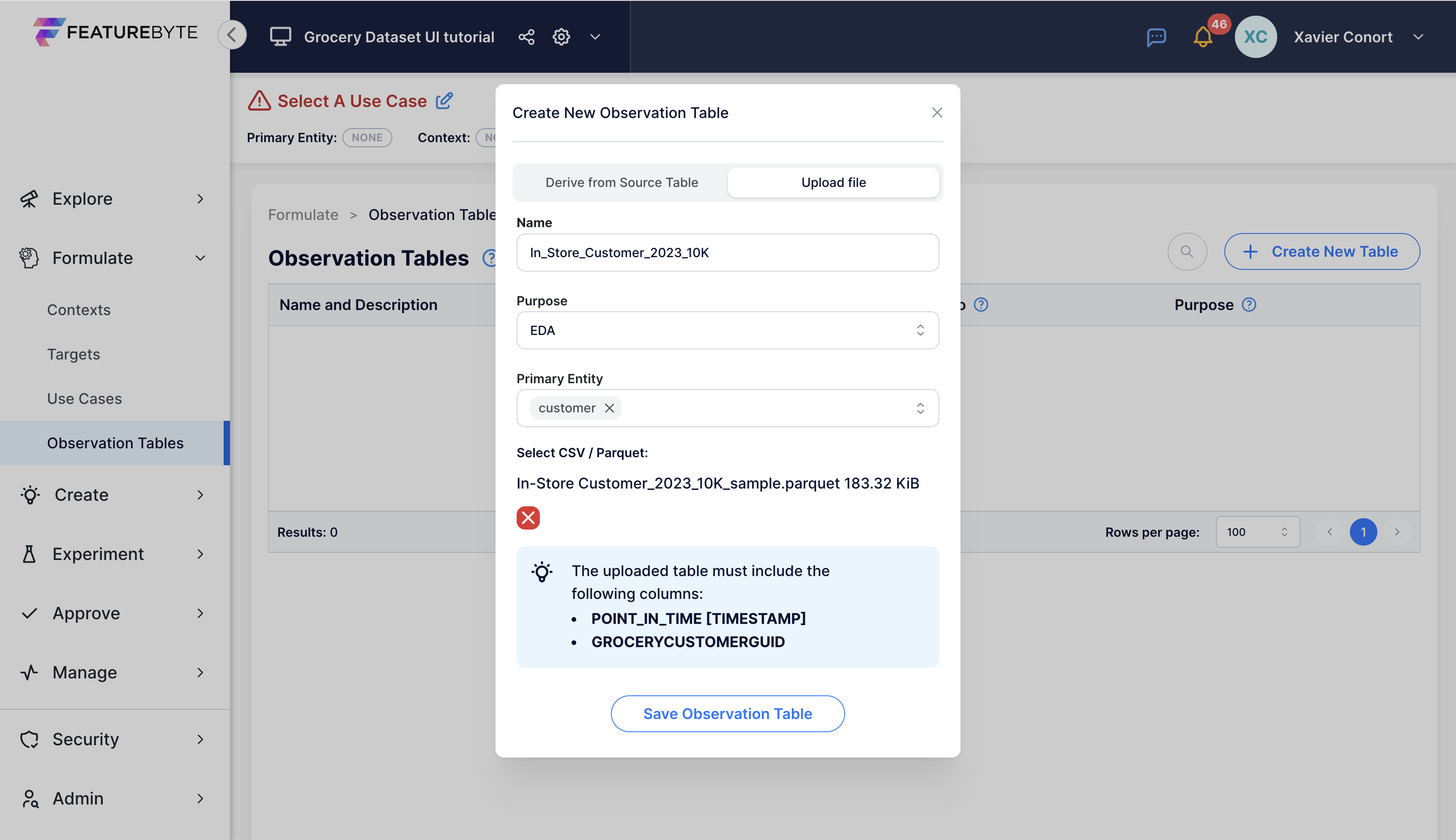Click the Grocery Dataset UI tutorial title
The width and height of the screenshot is (1456, 840).
[399, 37]
